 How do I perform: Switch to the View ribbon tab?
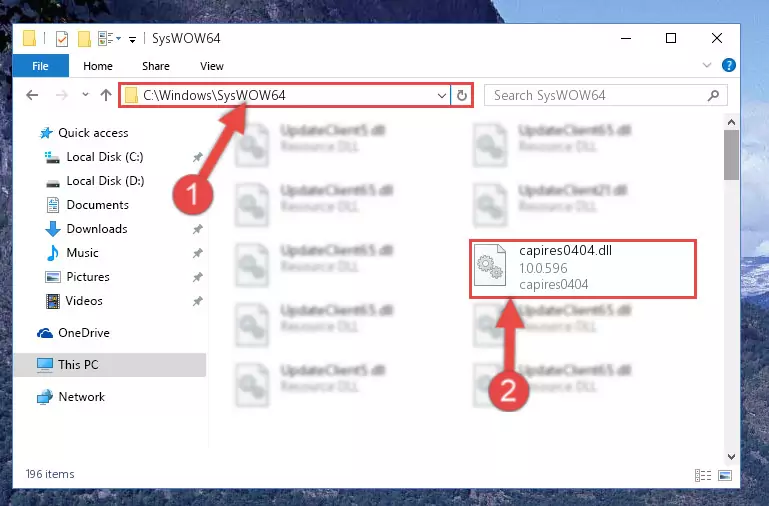point(212,66)
